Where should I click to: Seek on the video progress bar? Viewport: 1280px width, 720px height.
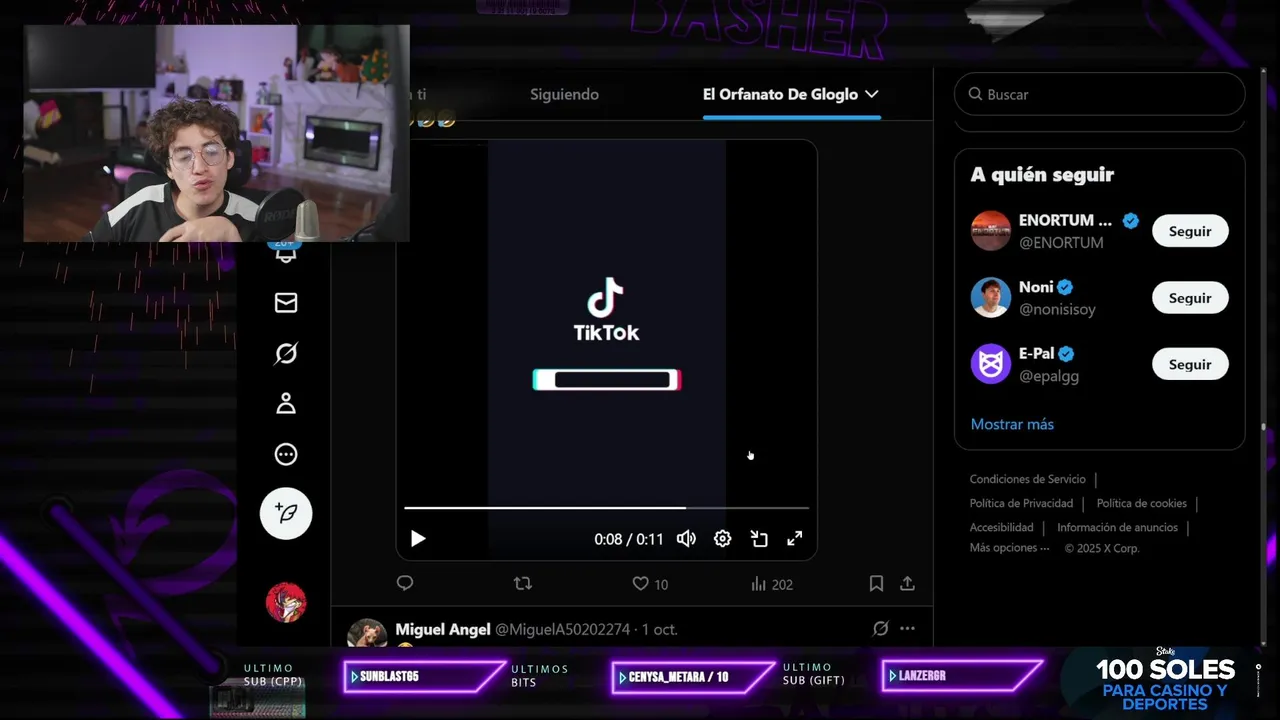coord(606,508)
